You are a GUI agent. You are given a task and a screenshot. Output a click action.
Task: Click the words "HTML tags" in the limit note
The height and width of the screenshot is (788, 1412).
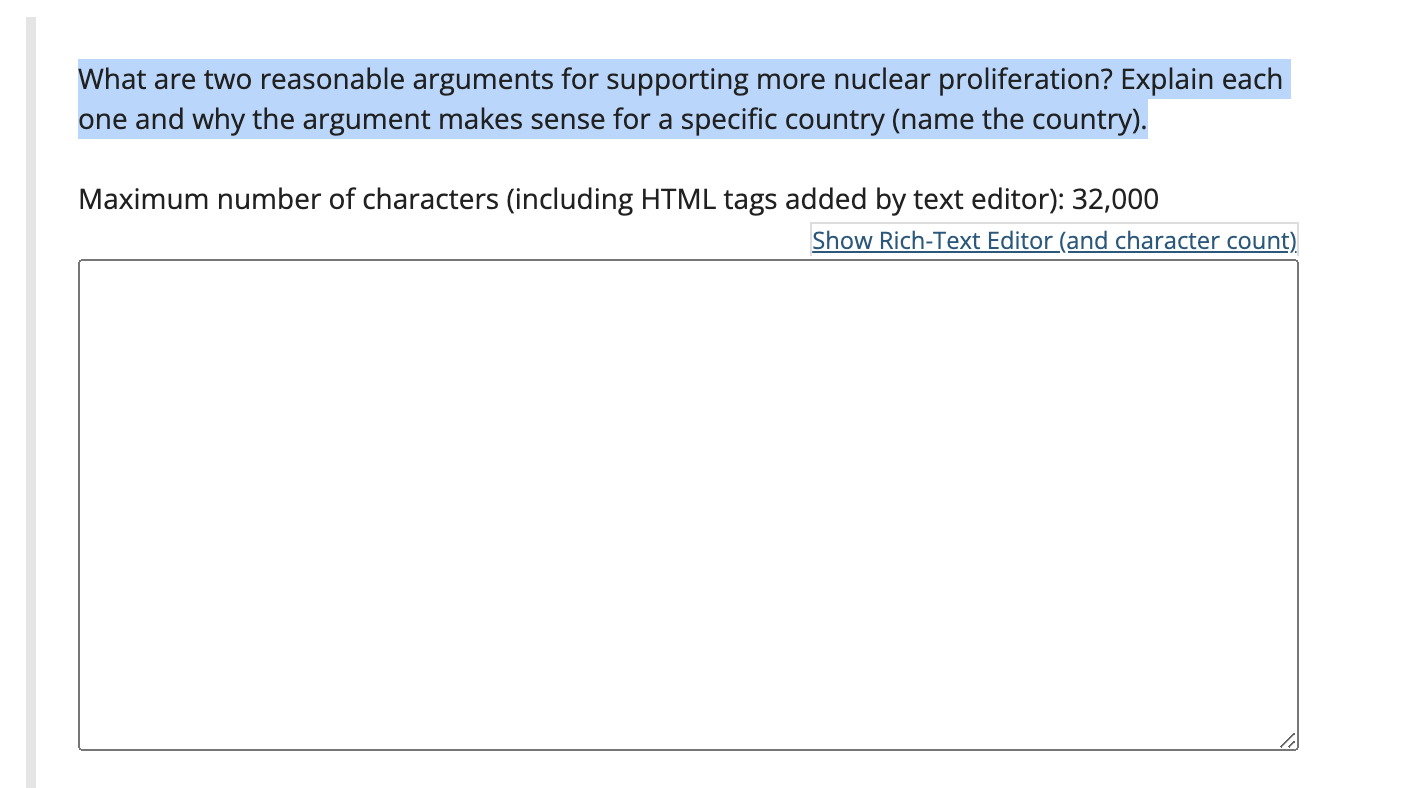click(708, 199)
